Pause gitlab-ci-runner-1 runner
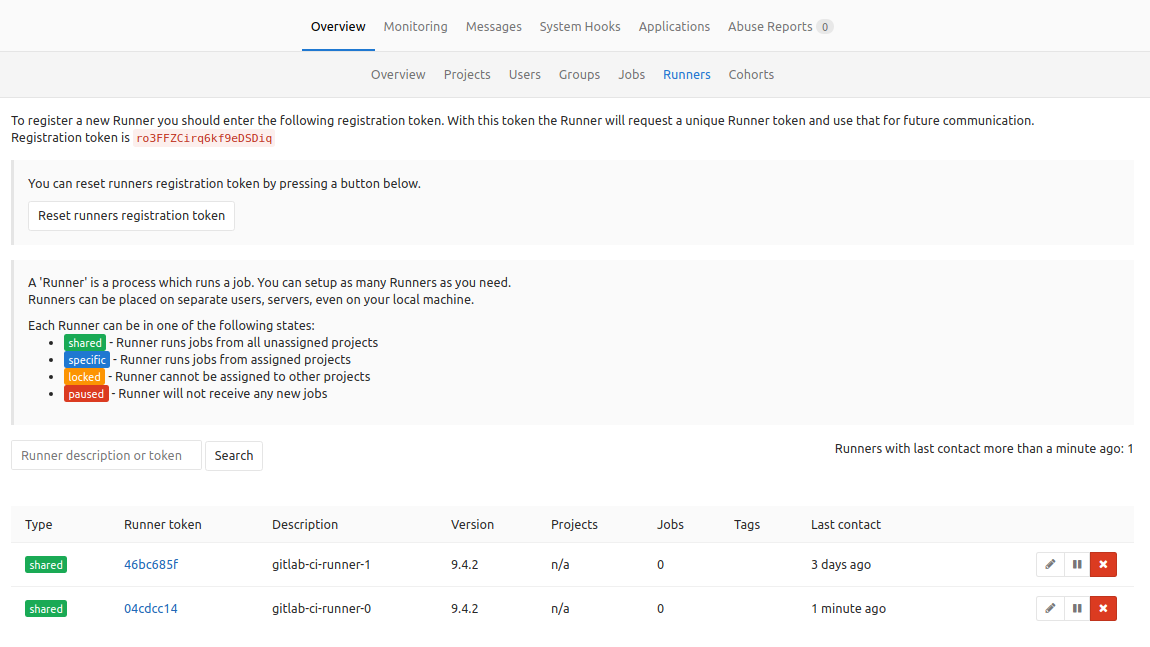The height and width of the screenshot is (647, 1150). [x=1076, y=564]
